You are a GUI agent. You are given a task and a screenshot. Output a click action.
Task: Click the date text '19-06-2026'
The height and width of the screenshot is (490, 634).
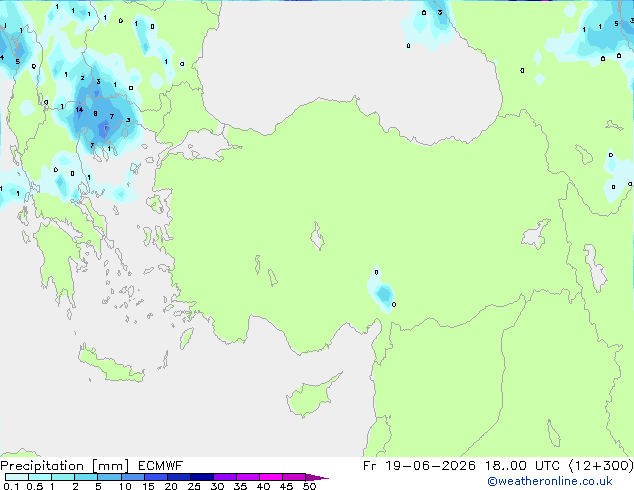[430, 466]
